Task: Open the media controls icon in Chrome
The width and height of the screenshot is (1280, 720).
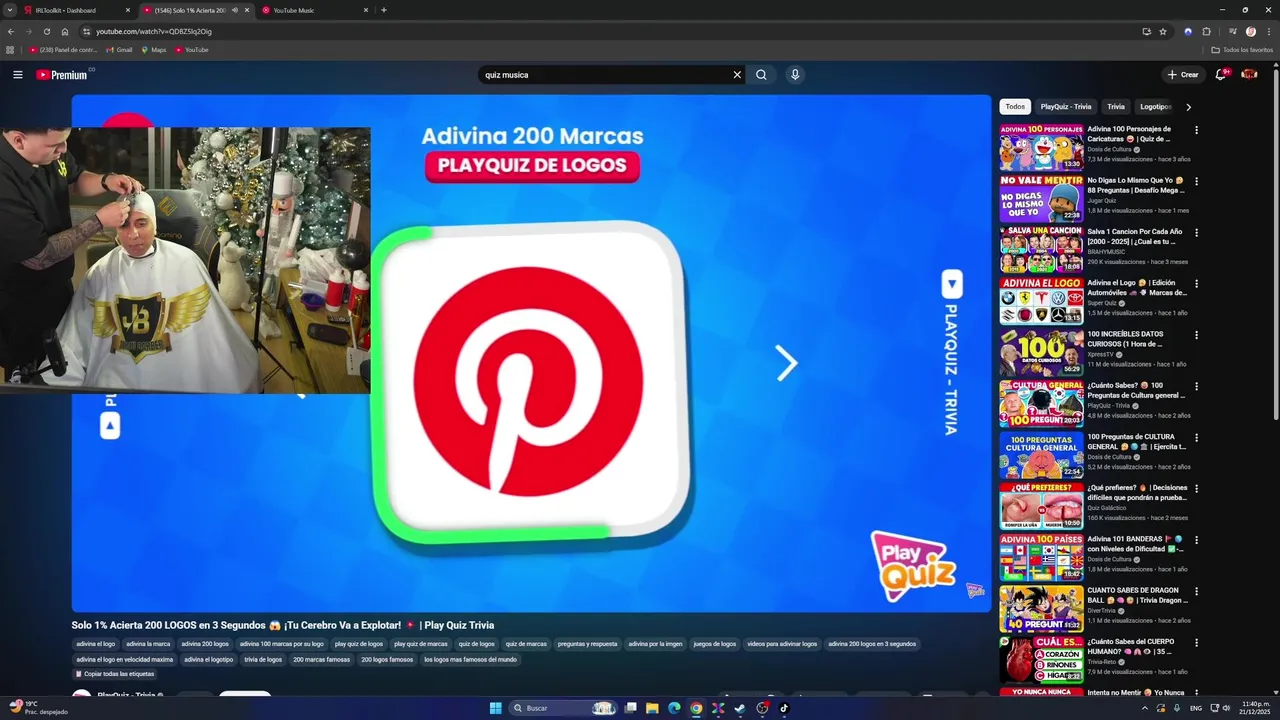Action: 1233,31
